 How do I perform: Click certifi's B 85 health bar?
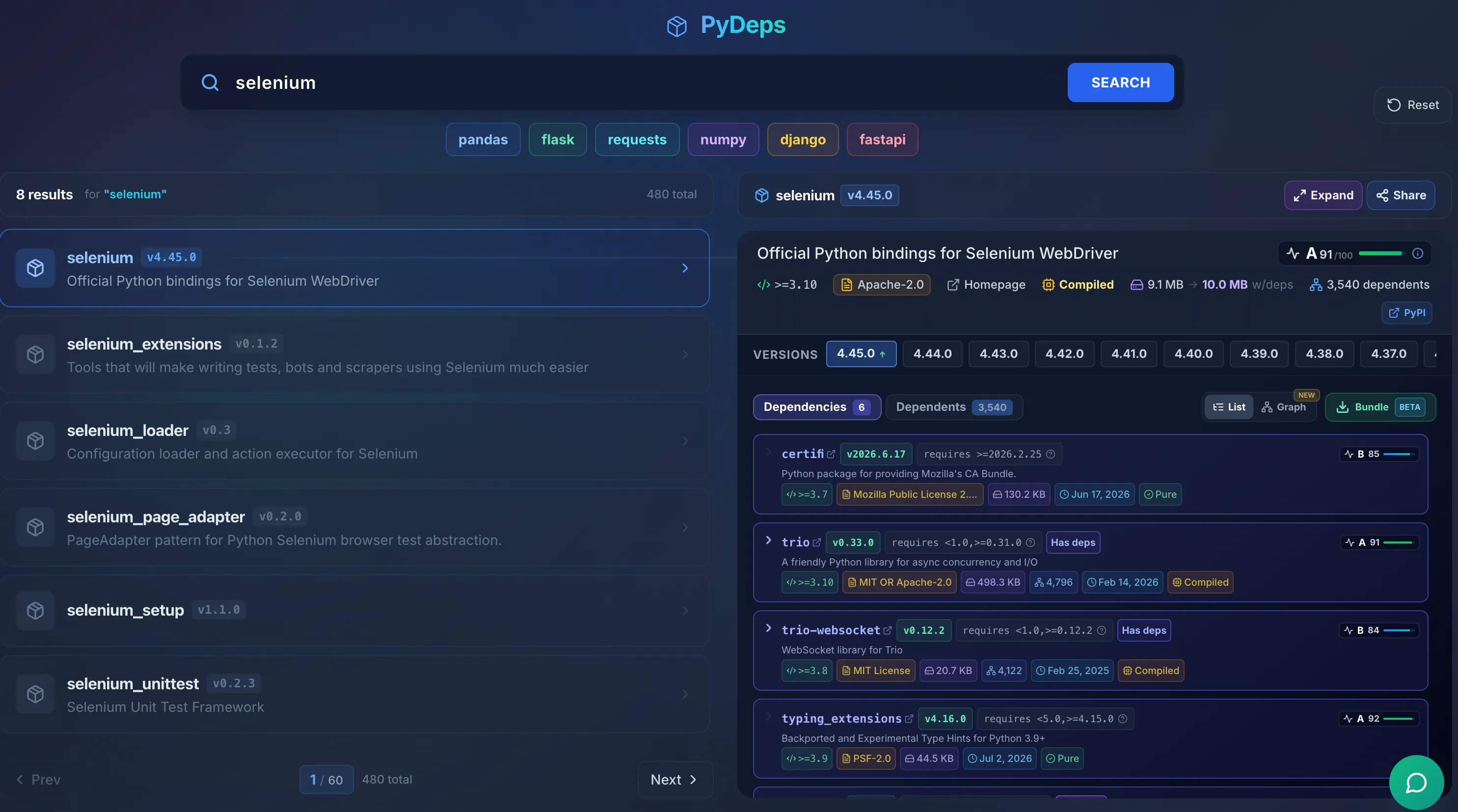tap(1399, 455)
